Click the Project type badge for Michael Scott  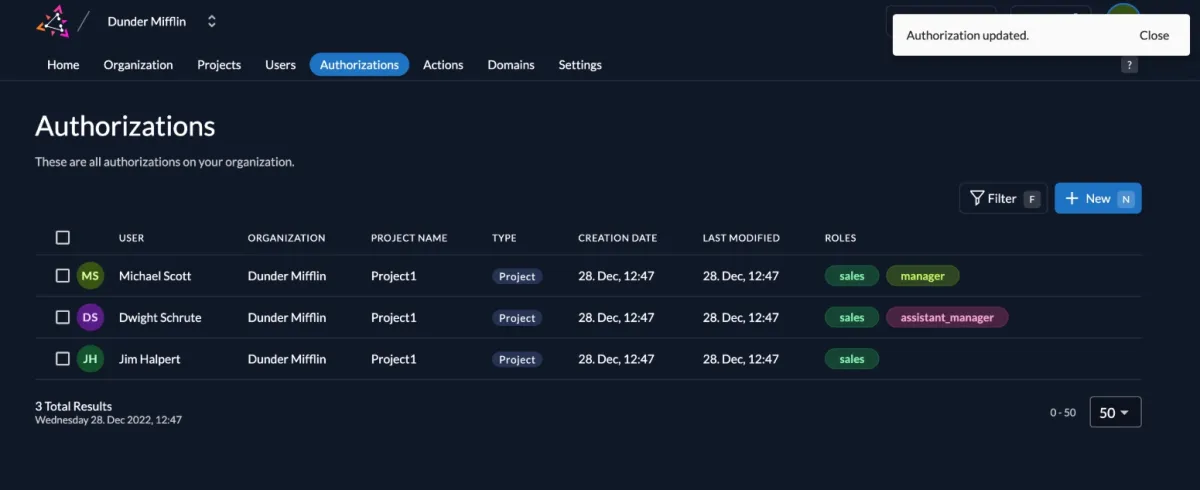point(517,276)
